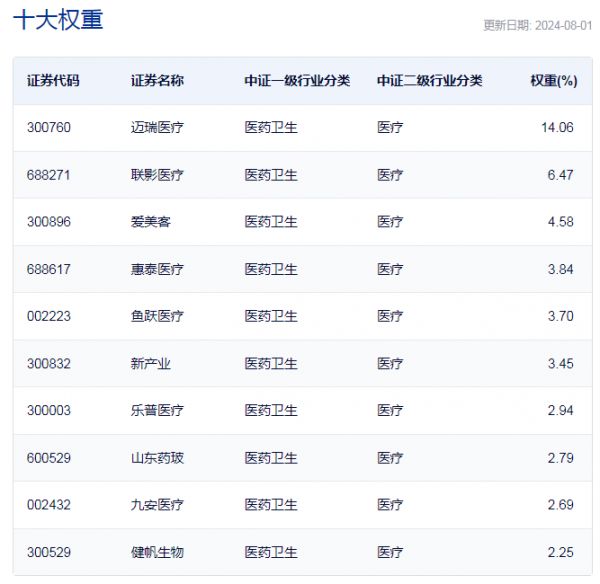Click 医药卫生 in the 迈瑞医疗 row

271,127
